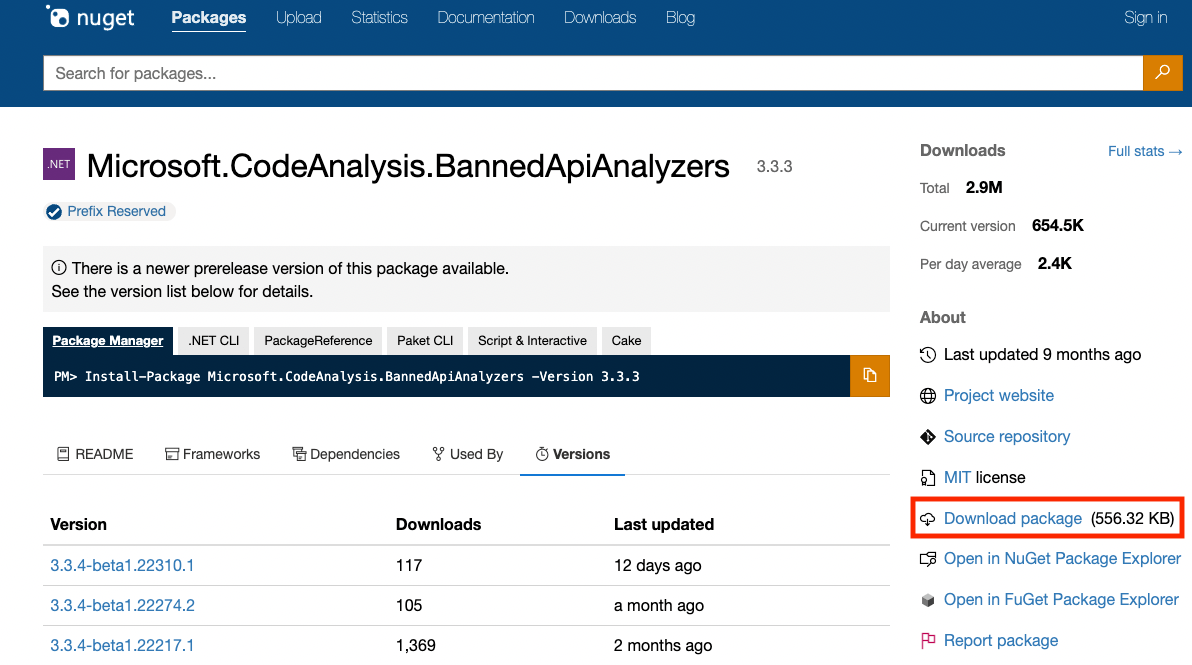Click the orange search magnifier button
Viewport: 1192px width, 665px height.
point(1162,73)
